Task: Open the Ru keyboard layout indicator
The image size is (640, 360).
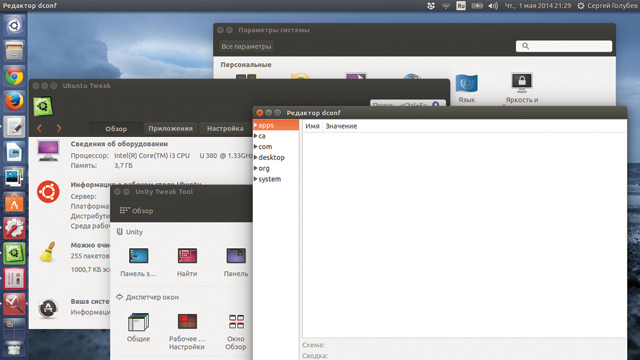Action: [461, 6]
